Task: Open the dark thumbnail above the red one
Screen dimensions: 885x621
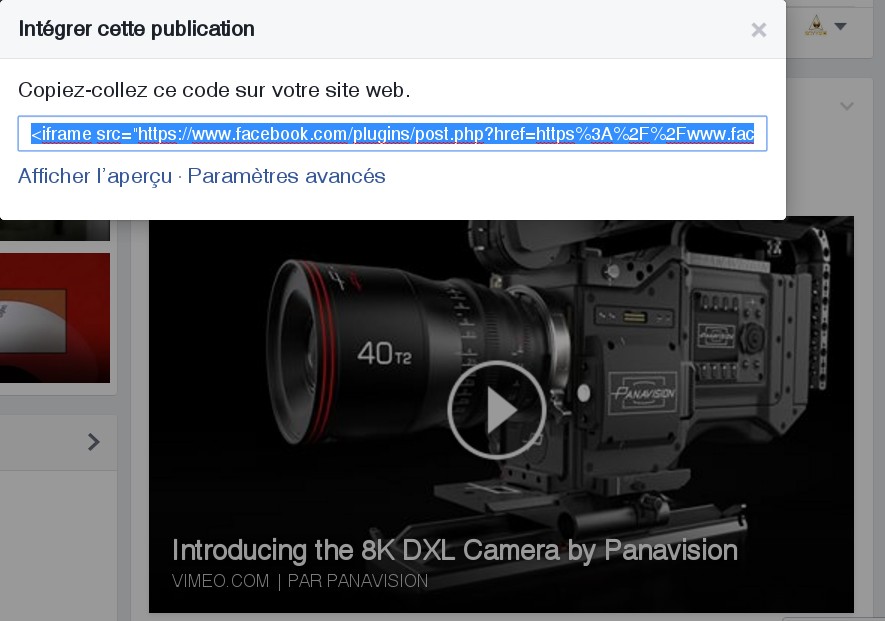Action: point(55,230)
